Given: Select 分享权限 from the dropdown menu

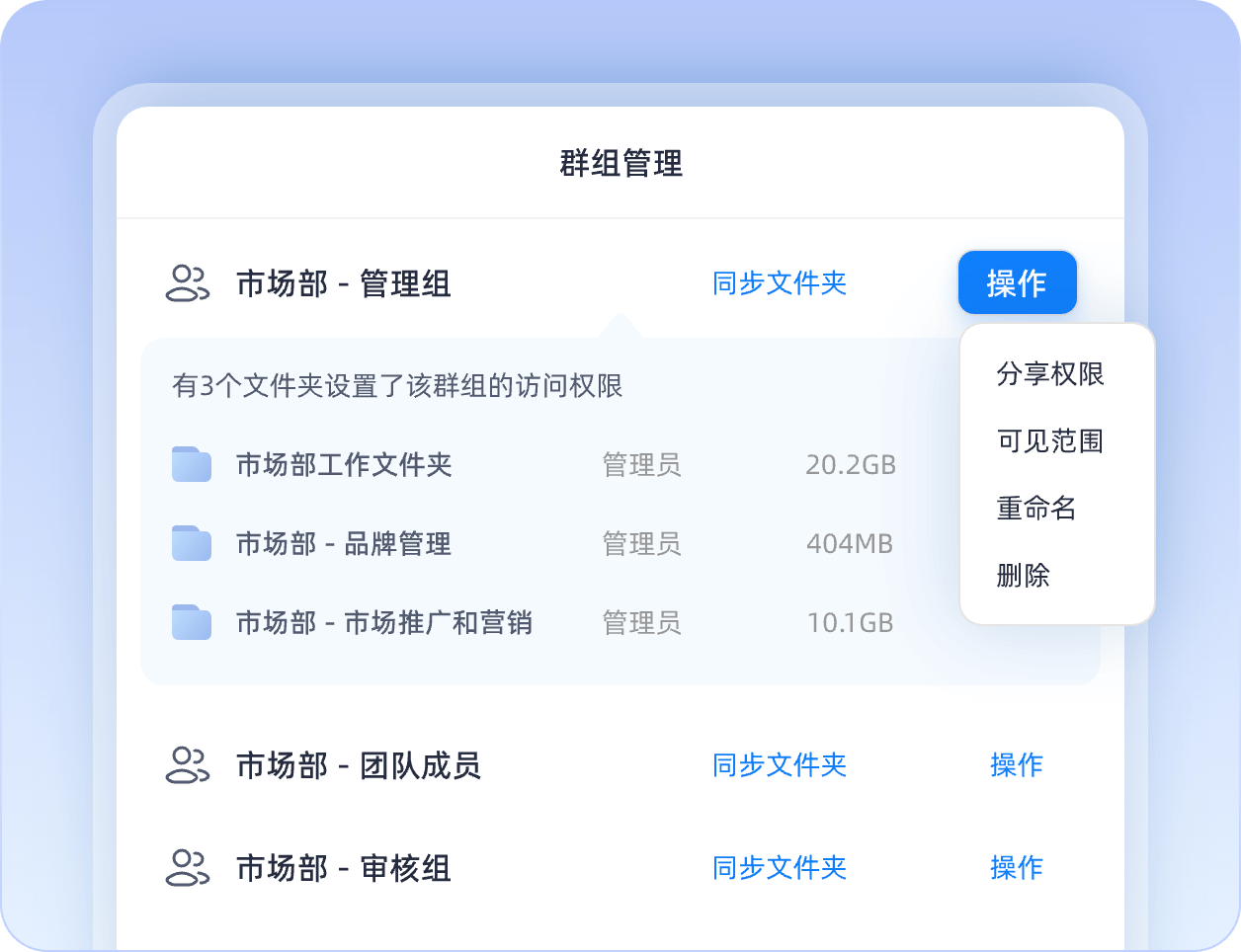Looking at the screenshot, I should (x=1050, y=374).
